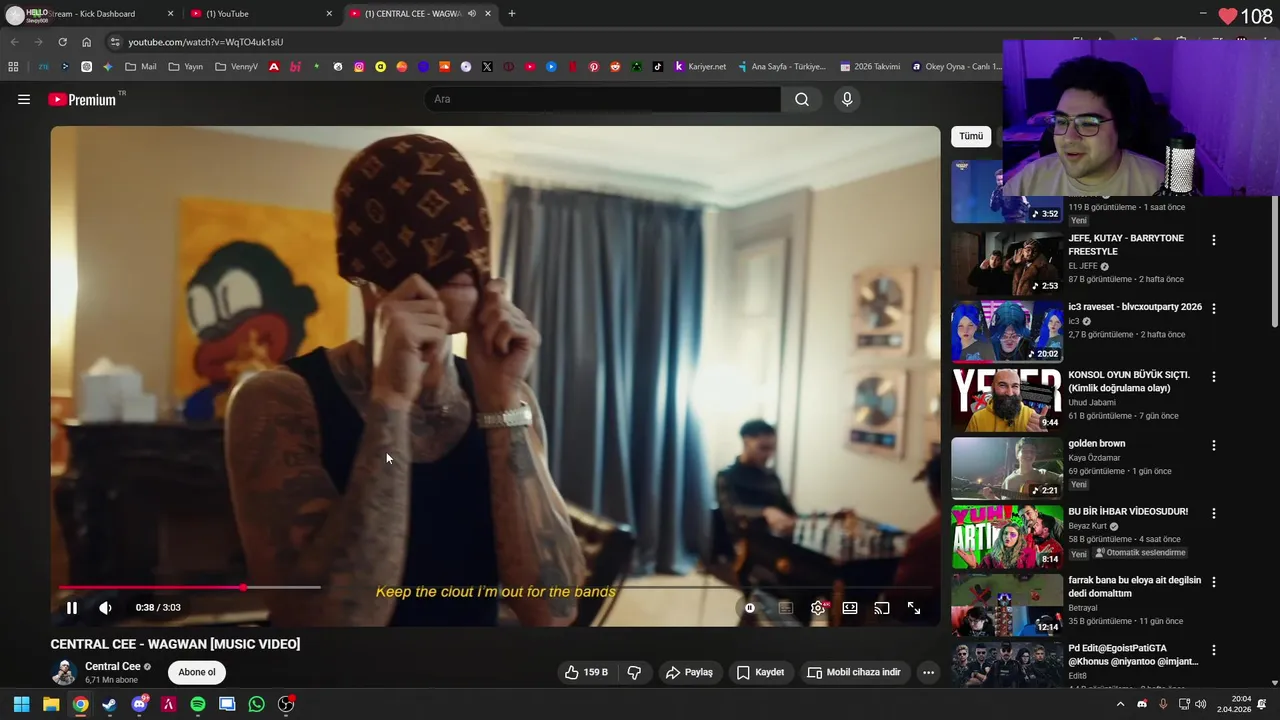Click Mobil cihaza indir button
The height and width of the screenshot is (720, 1280).
pyautogui.click(x=854, y=672)
